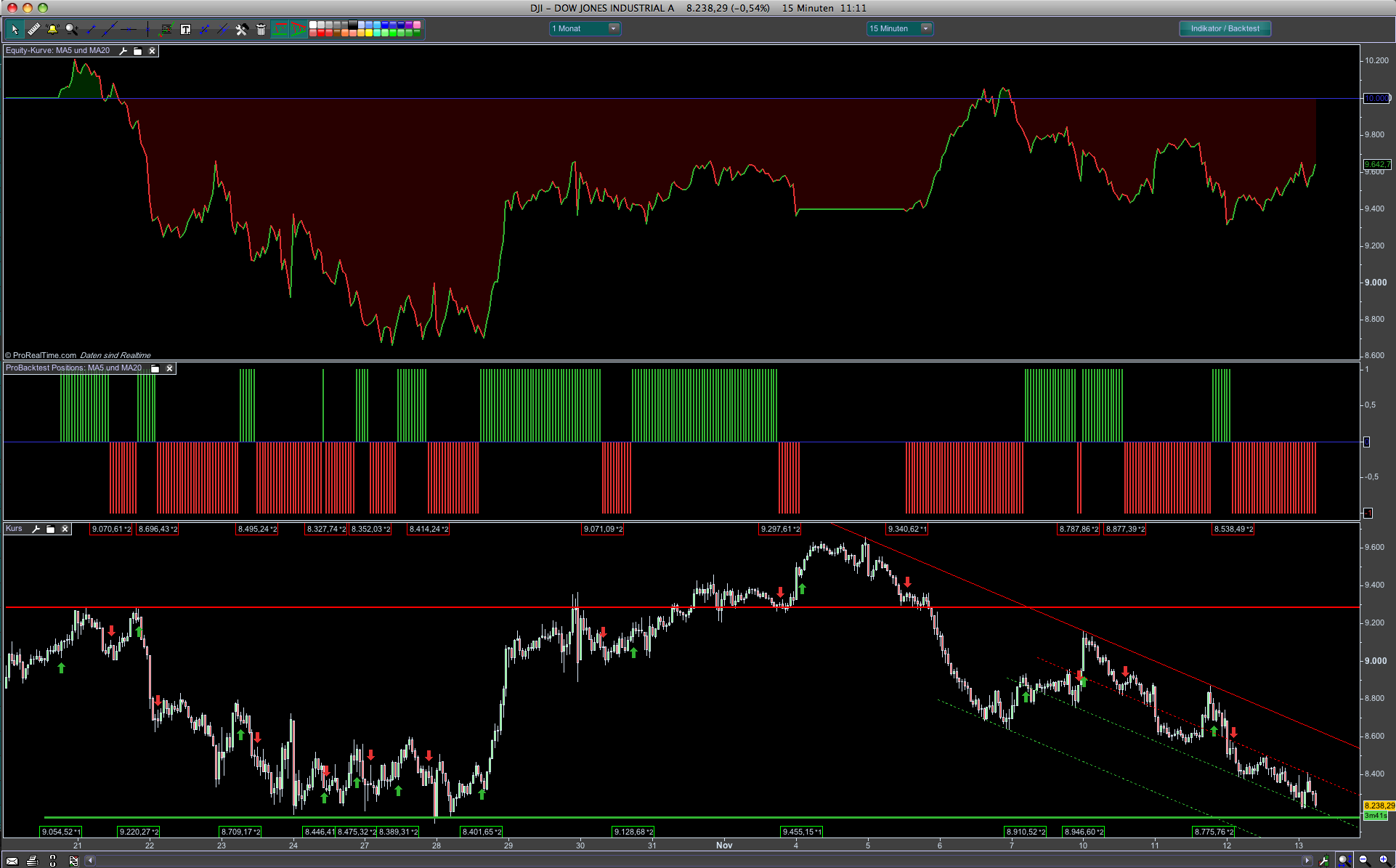1396x868 pixels.
Task: Close the ProBacktest Positions panel
Action: coord(169,368)
